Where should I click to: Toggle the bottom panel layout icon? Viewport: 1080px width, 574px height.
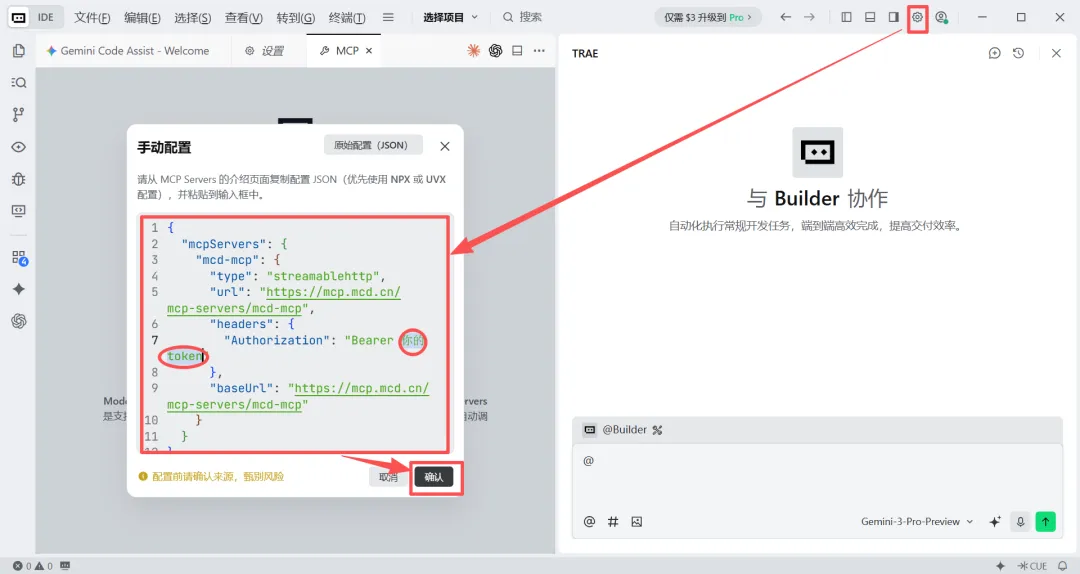coord(870,17)
